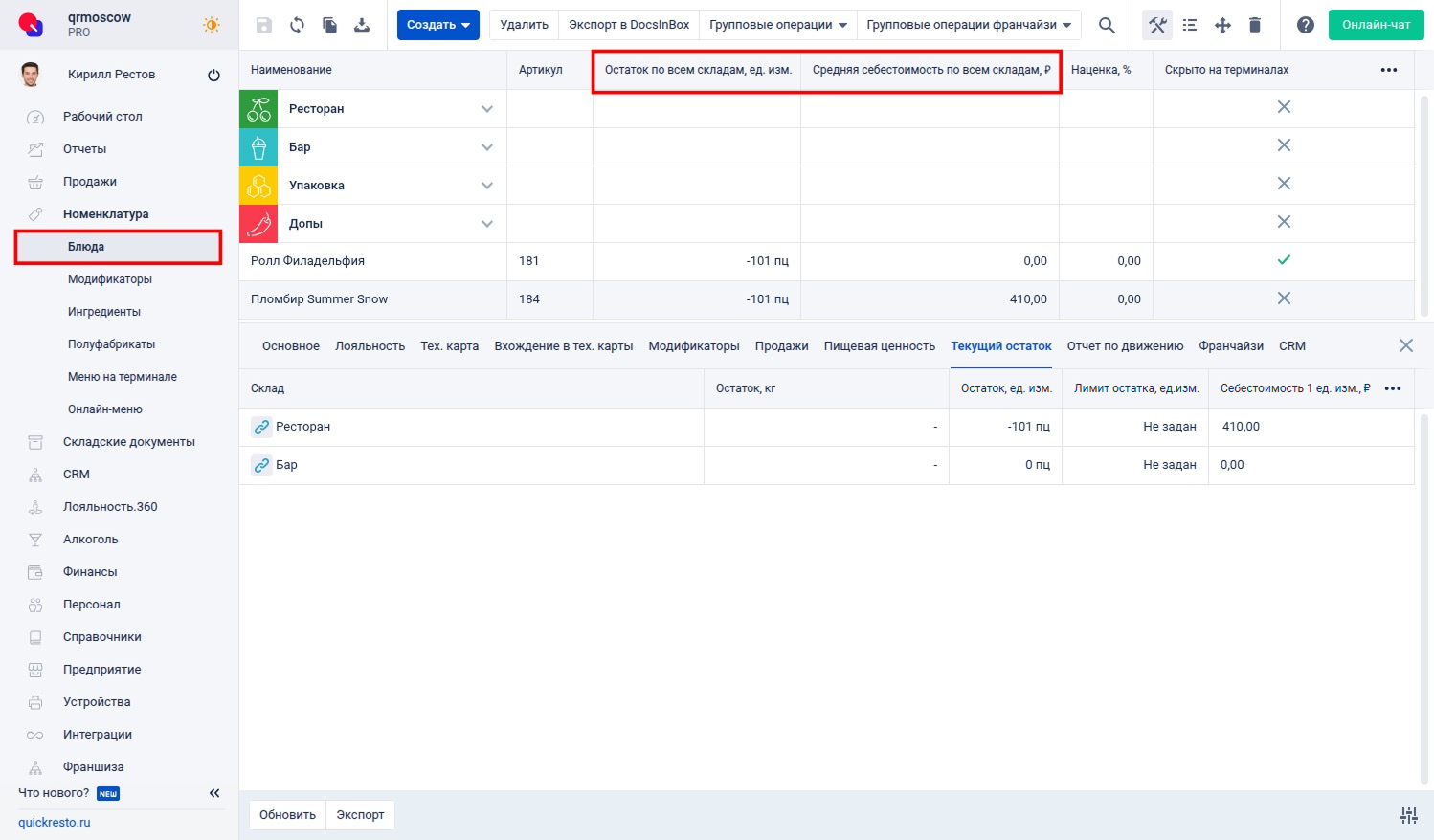Click the download import toolbar icon
Screen dimensions: 1434x840
point(362,25)
